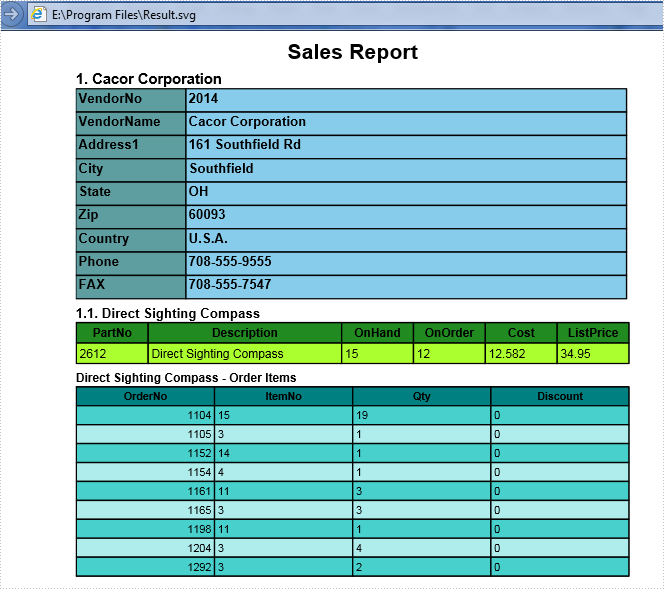The height and width of the screenshot is (589, 664).
Task: Click the Zip value 60093
Action: pyautogui.click(x=406, y=216)
